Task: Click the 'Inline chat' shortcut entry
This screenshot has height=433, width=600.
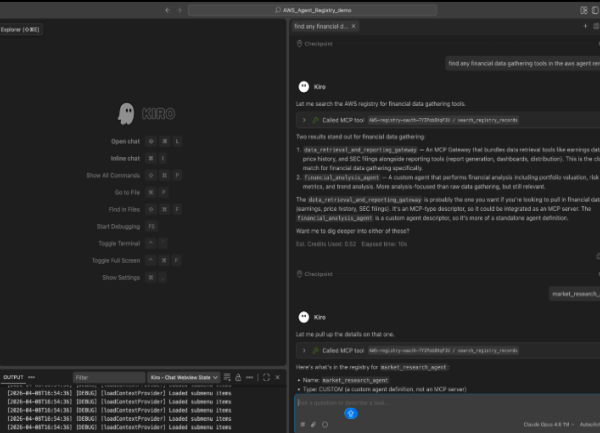Action: [x=125, y=158]
